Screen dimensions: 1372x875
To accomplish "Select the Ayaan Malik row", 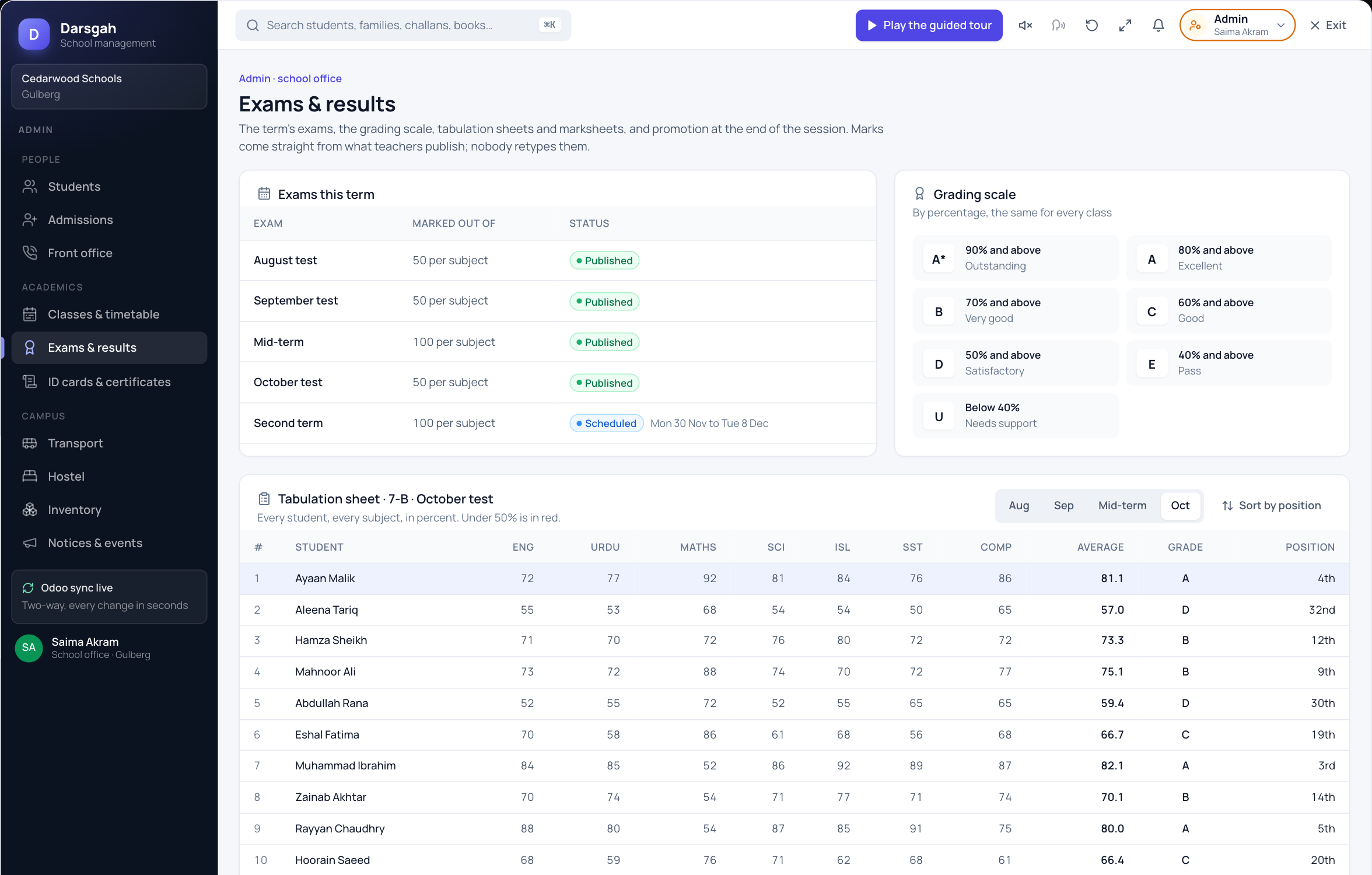I will point(794,579).
